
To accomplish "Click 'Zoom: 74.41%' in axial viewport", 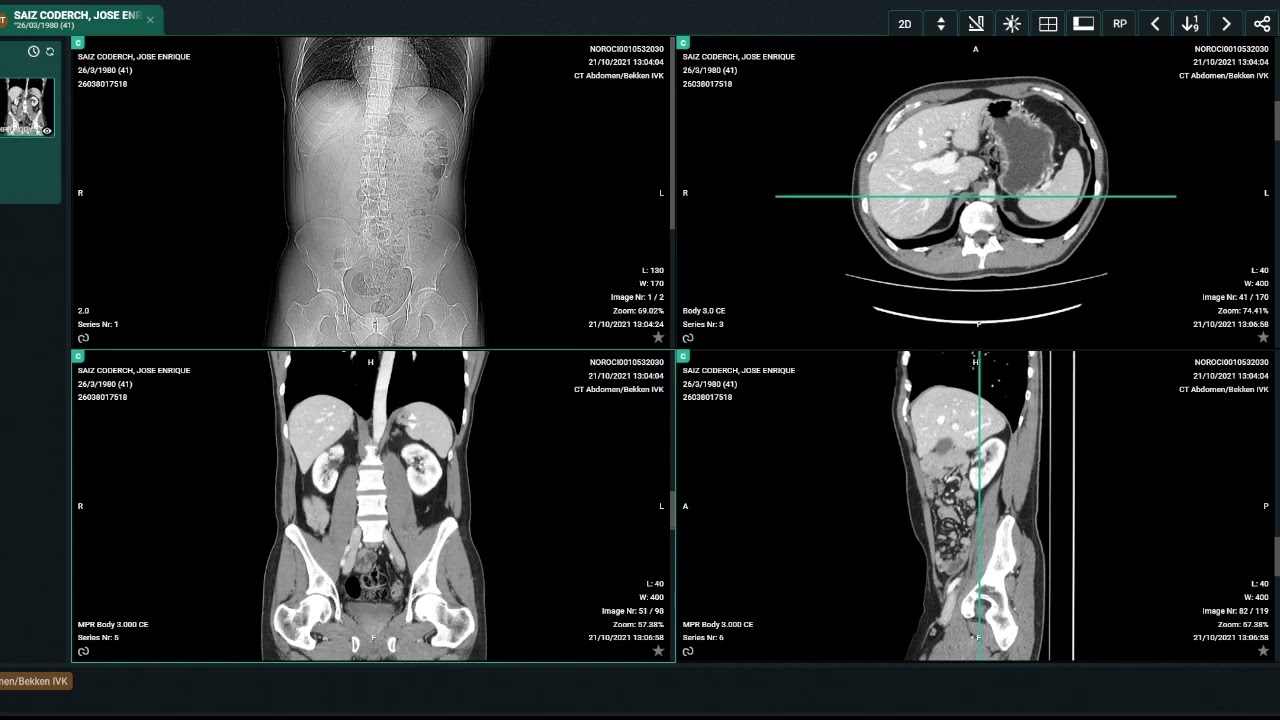I will click(1243, 311).
